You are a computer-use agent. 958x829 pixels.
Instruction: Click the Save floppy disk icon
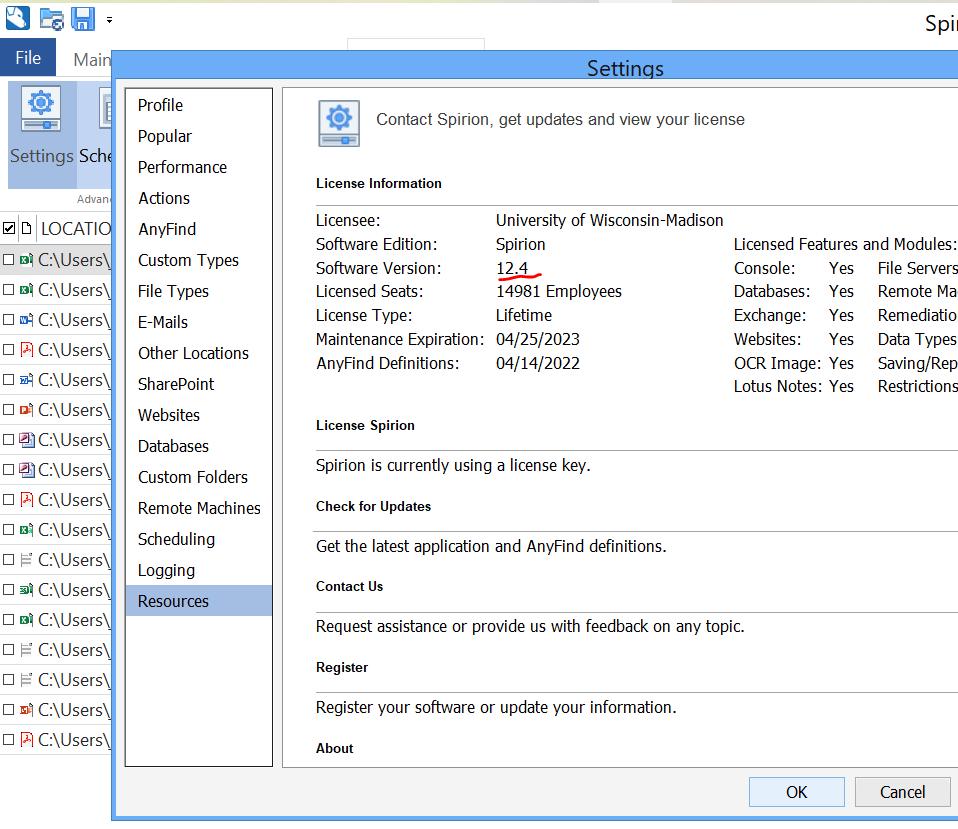[82, 19]
